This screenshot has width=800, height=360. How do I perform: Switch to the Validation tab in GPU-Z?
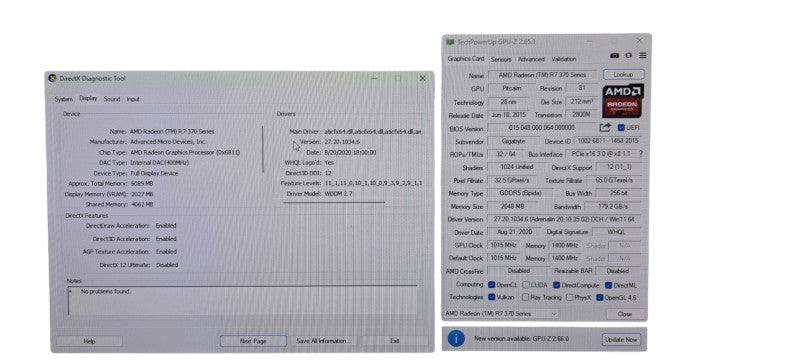(564, 59)
